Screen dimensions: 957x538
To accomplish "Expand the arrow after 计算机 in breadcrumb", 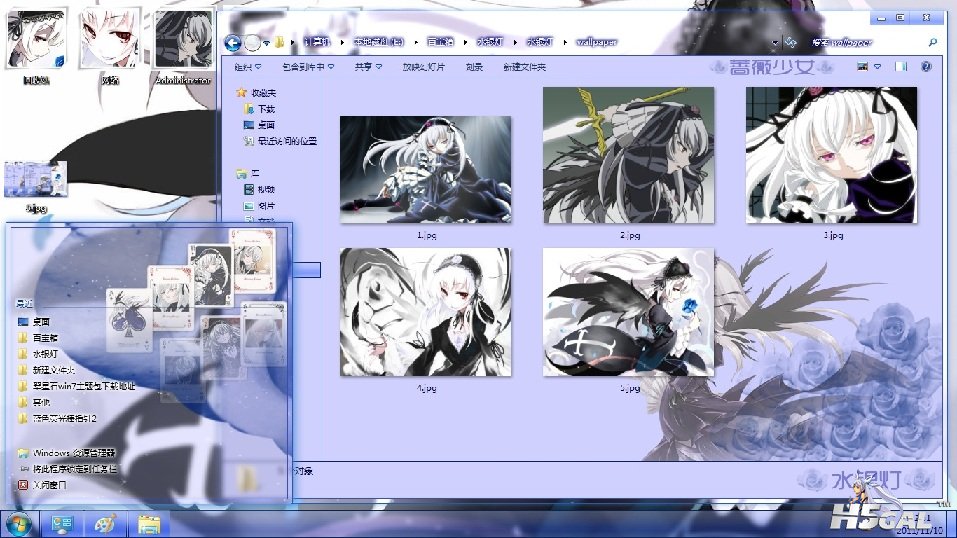I will (x=342, y=42).
